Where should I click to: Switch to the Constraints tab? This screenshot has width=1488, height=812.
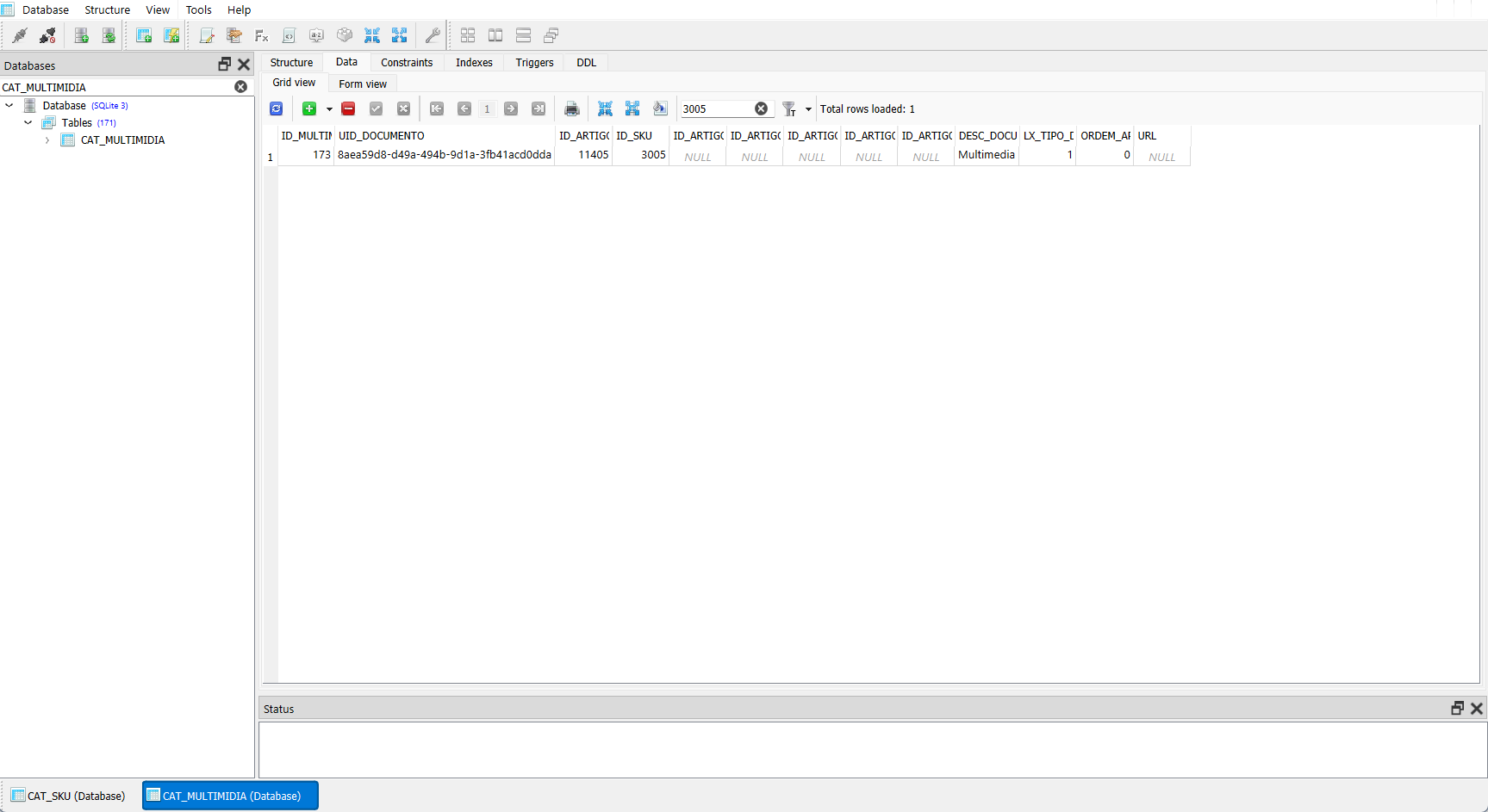[x=407, y=62]
